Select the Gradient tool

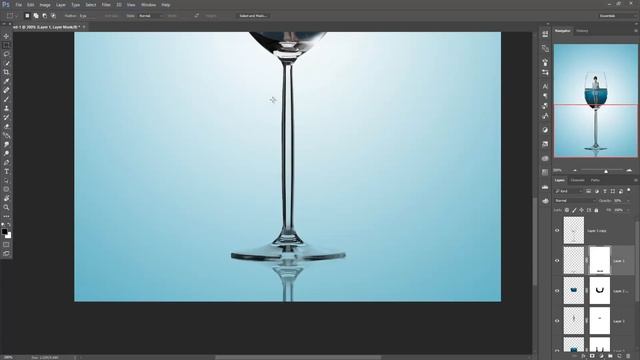[x=6, y=135]
